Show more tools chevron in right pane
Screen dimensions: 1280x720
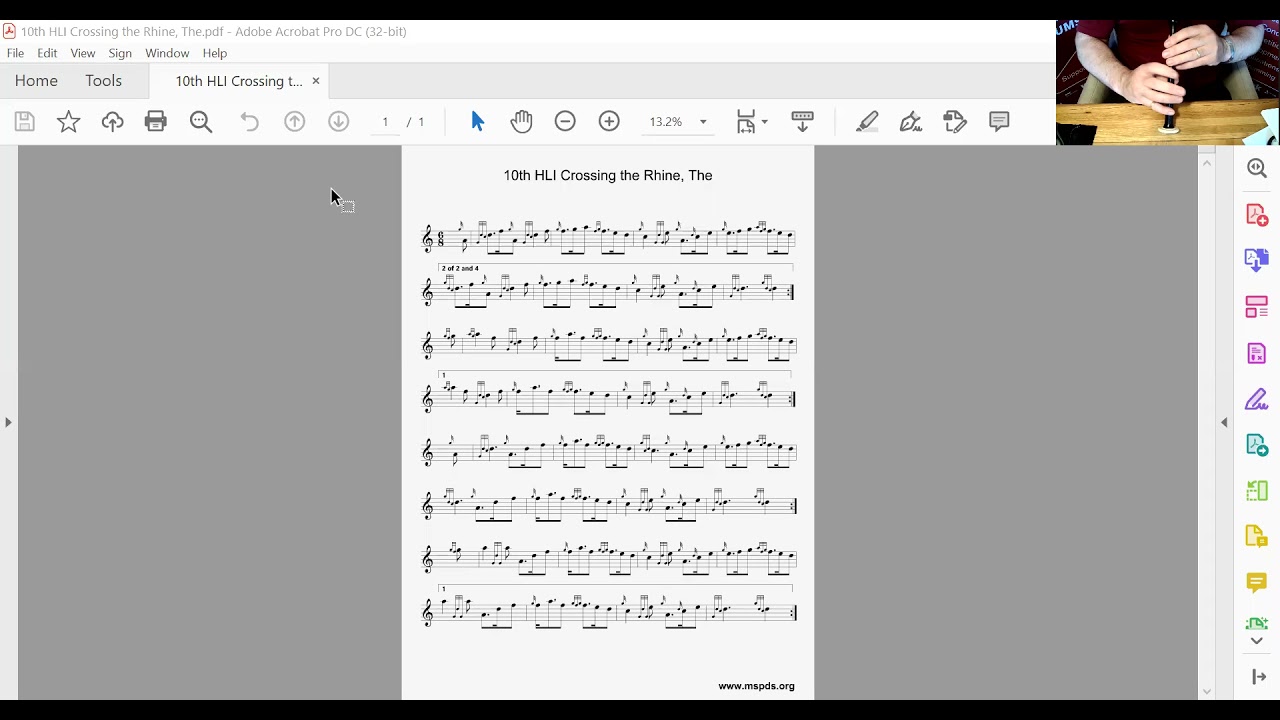(1257, 641)
